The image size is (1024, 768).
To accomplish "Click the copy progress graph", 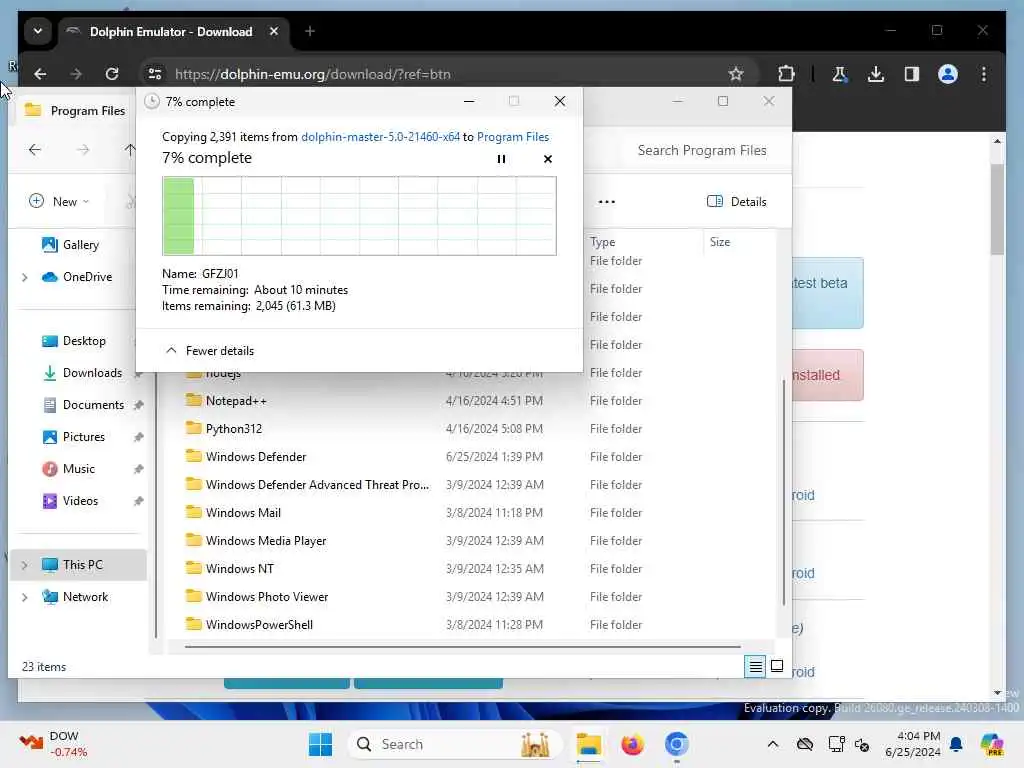I will 359,216.
